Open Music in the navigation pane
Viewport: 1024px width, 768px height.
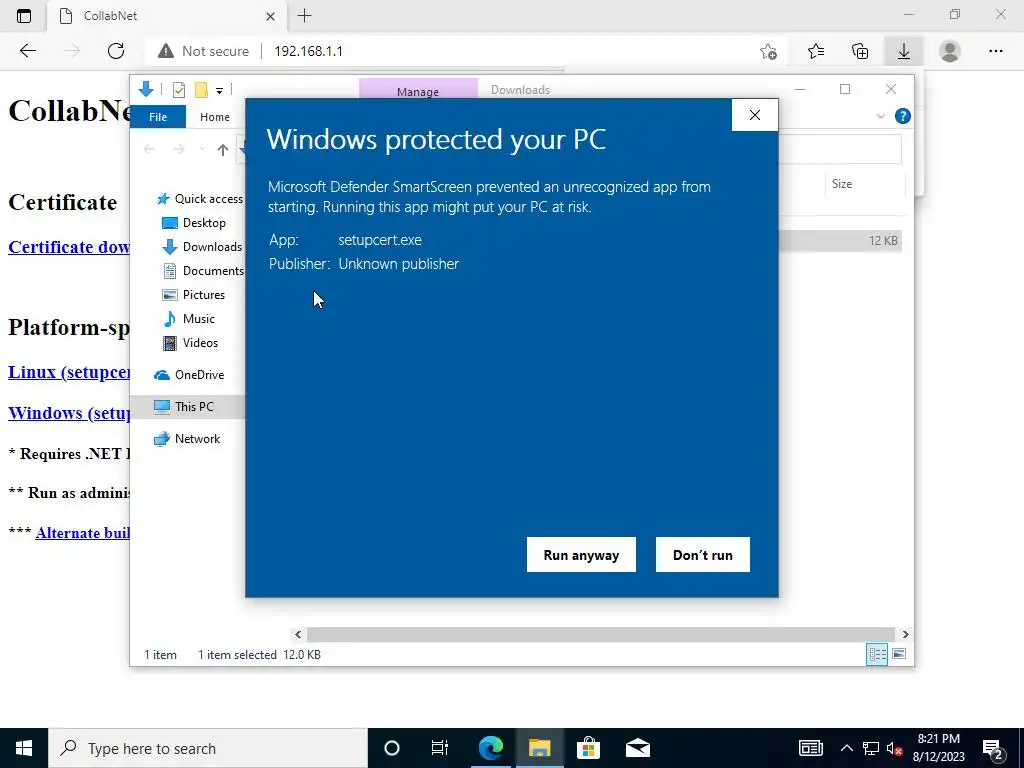tap(189, 319)
